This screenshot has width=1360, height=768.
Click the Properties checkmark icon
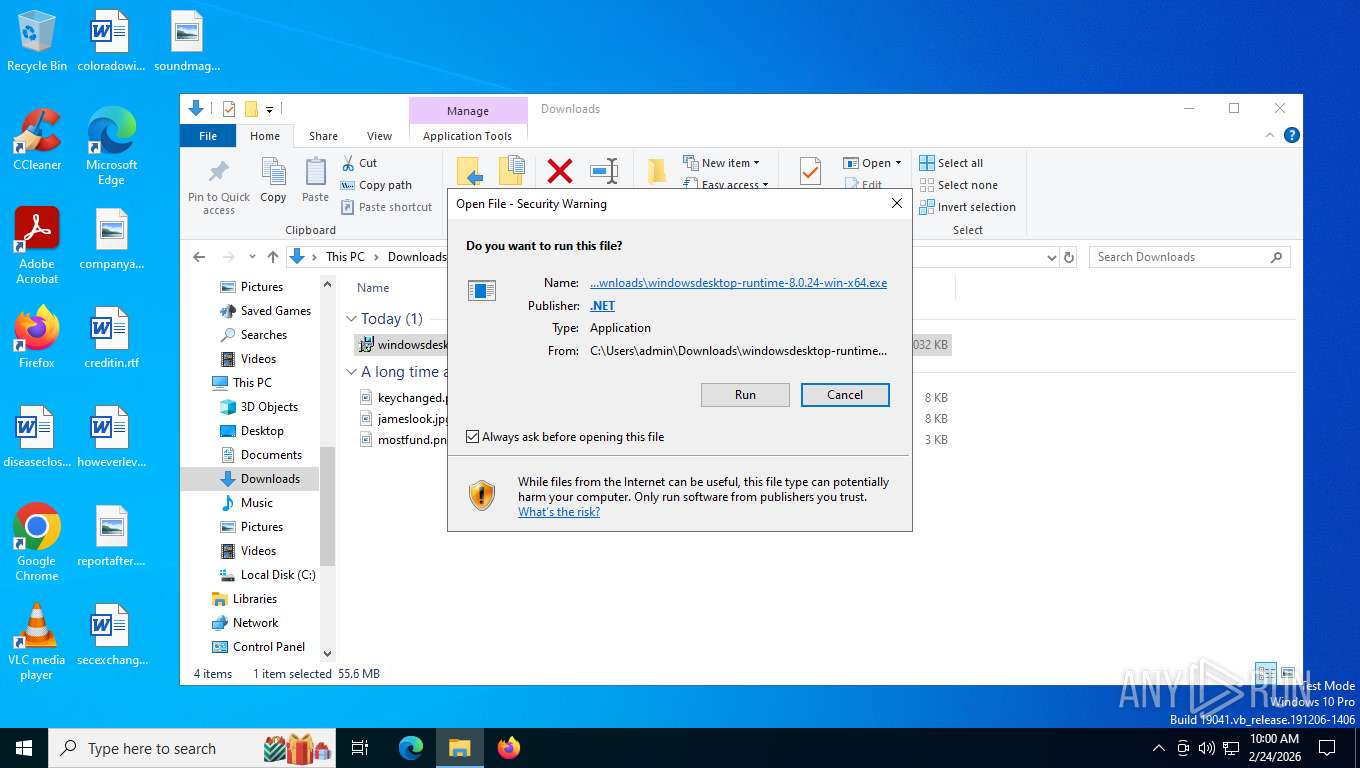[810, 171]
